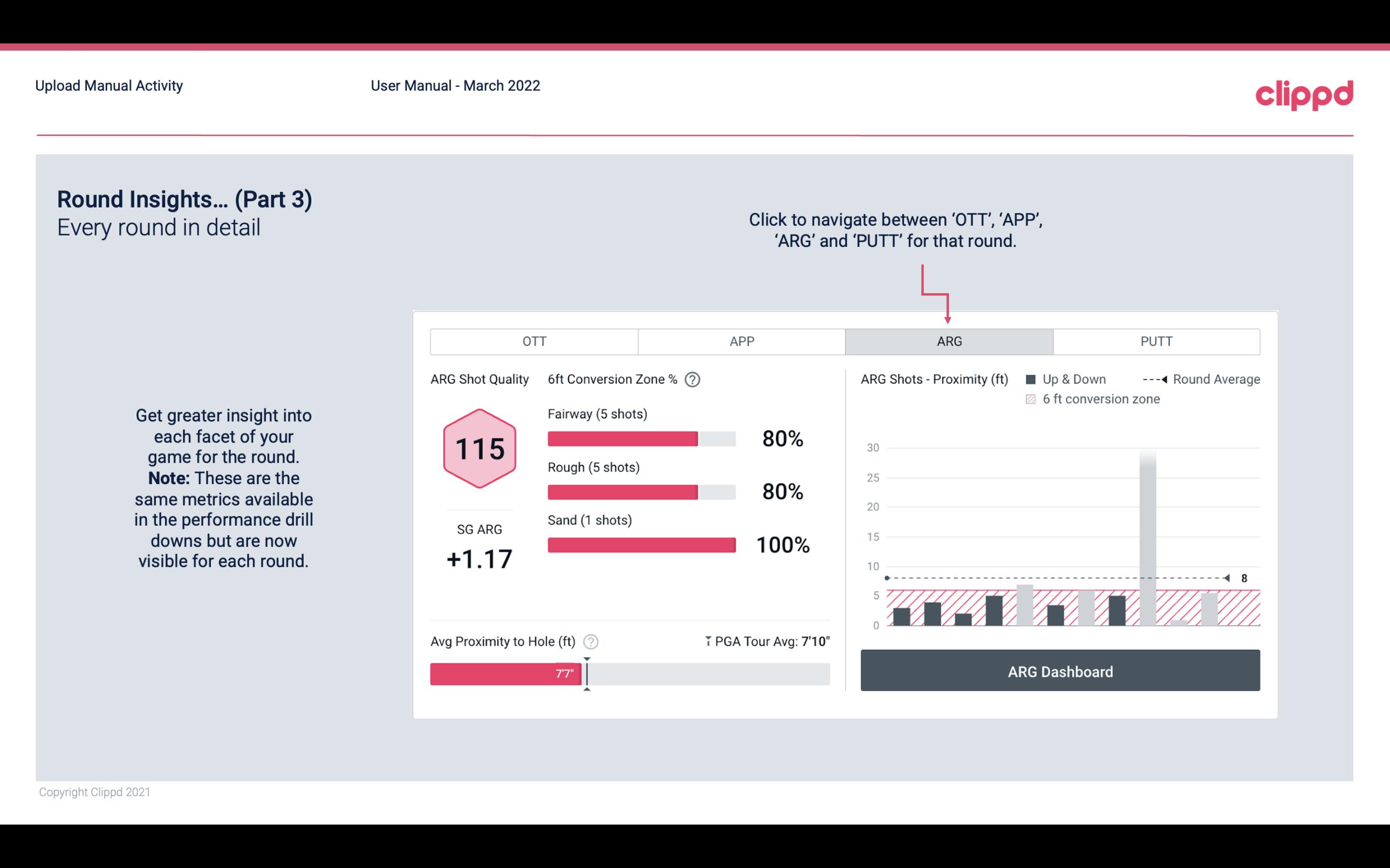Click the Upload Manual Activity link
Screen dimensions: 1390x868
point(109,85)
